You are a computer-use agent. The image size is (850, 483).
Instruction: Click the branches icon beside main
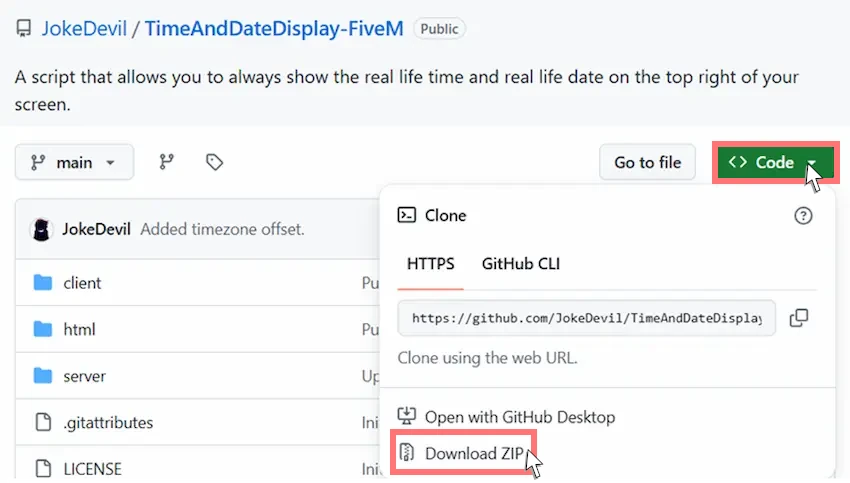pos(166,162)
